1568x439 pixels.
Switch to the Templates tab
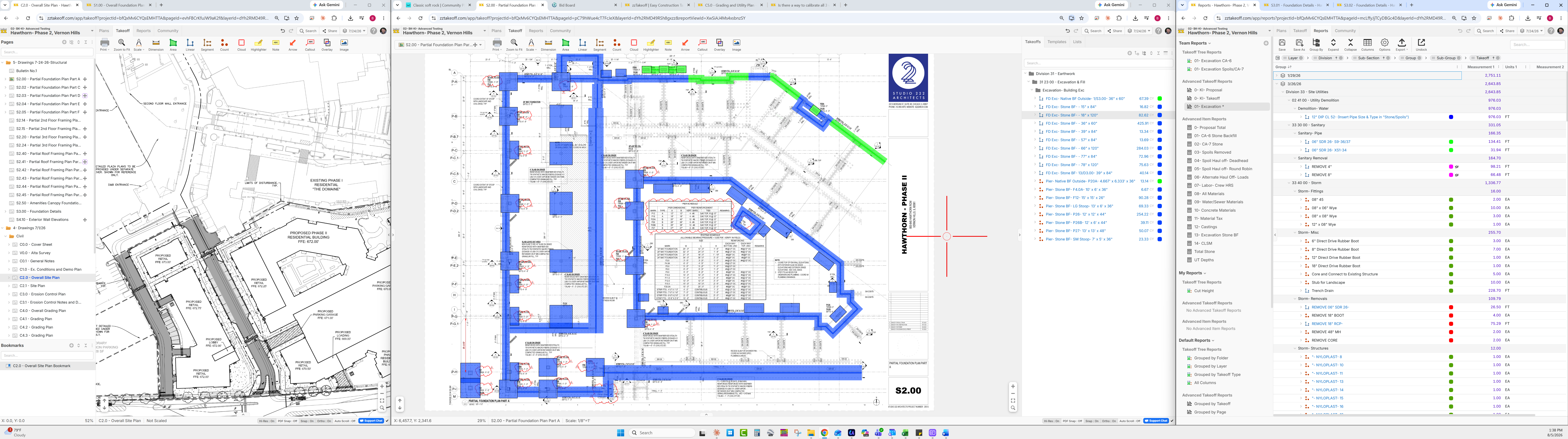click(1057, 42)
